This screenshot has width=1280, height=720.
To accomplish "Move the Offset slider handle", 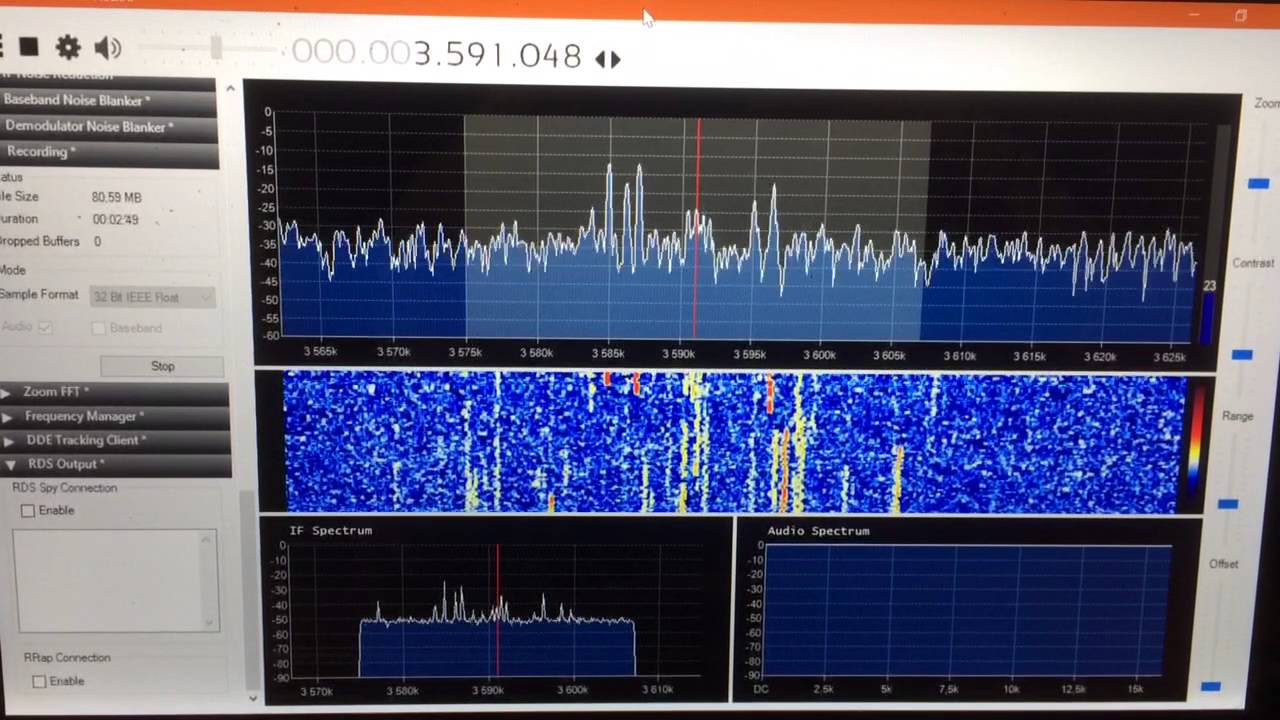I will click(1210, 686).
